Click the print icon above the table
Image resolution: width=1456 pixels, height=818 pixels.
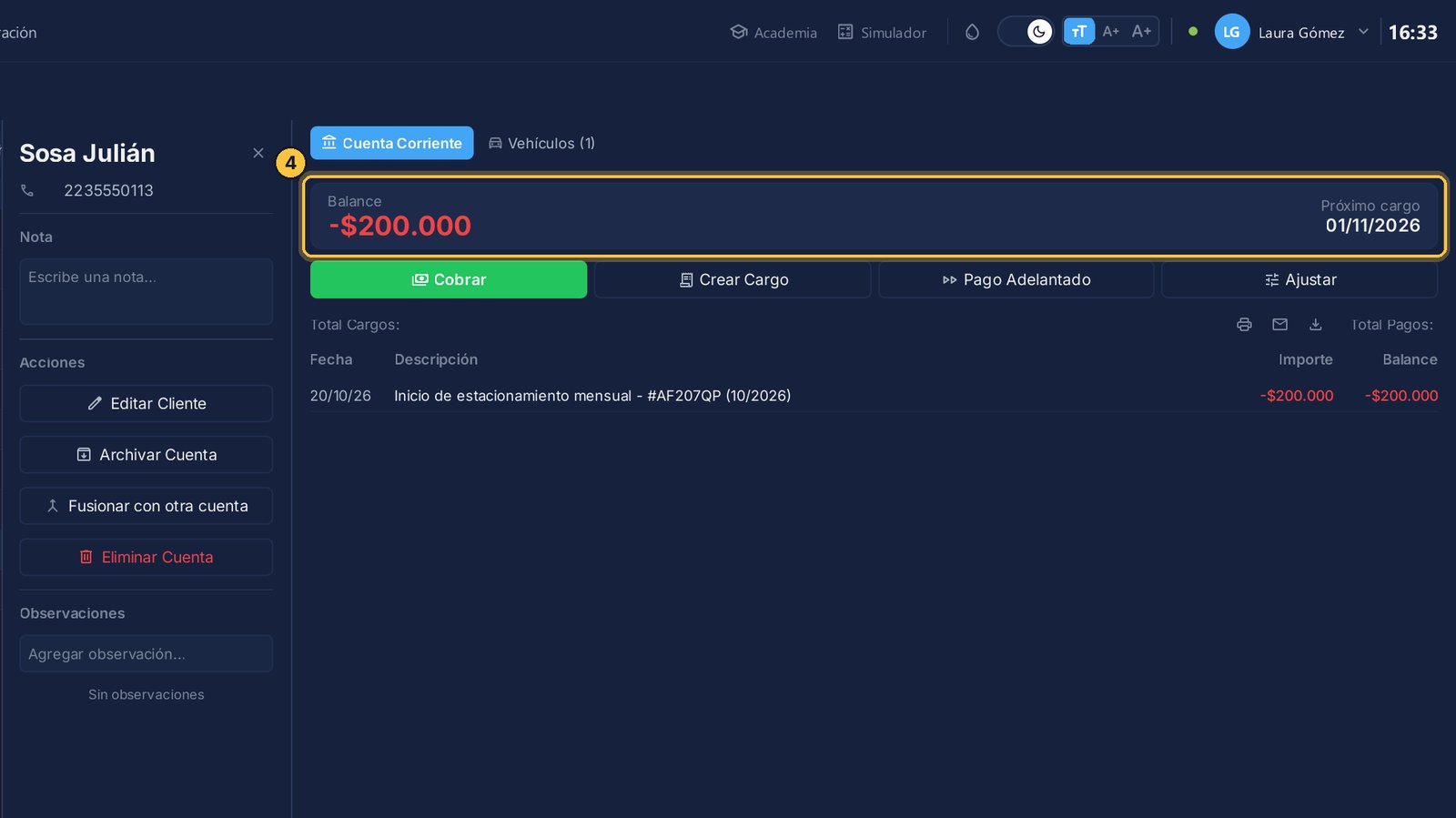tap(1244, 324)
